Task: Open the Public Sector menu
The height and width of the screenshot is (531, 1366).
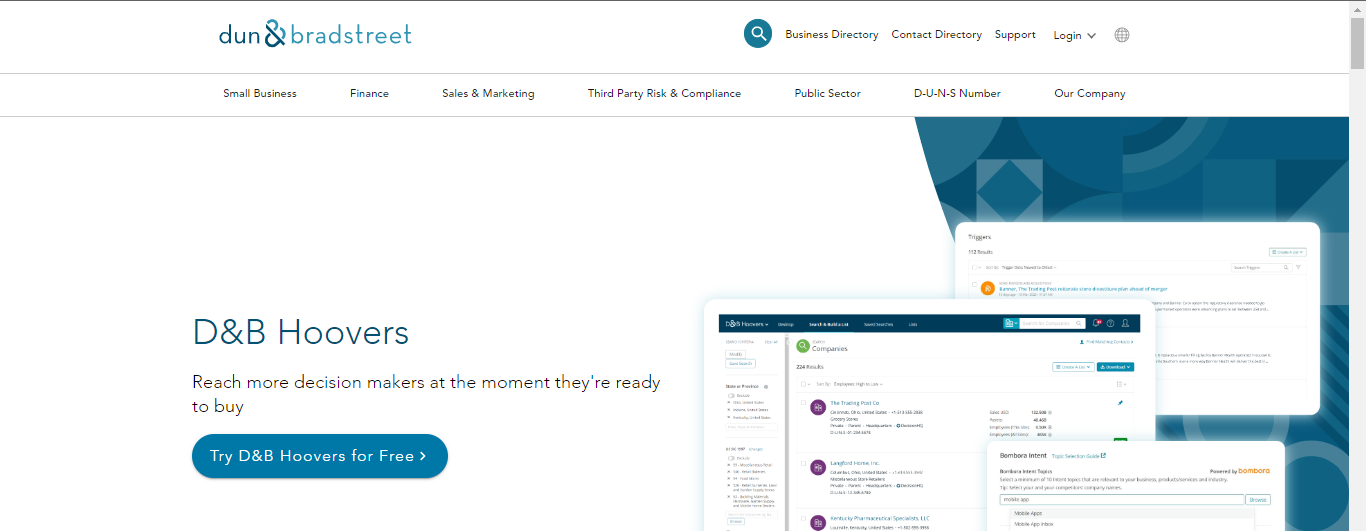Action: (x=827, y=94)
